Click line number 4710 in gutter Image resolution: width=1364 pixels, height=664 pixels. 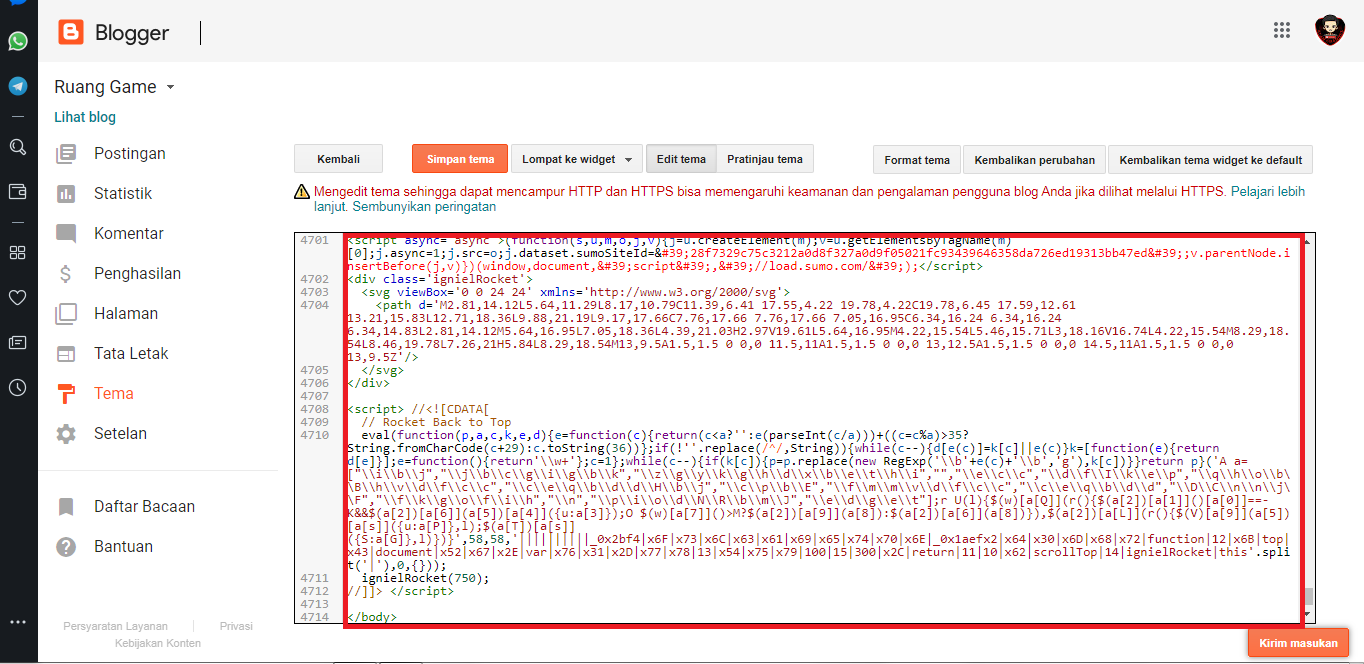click(x=314, y=435)
